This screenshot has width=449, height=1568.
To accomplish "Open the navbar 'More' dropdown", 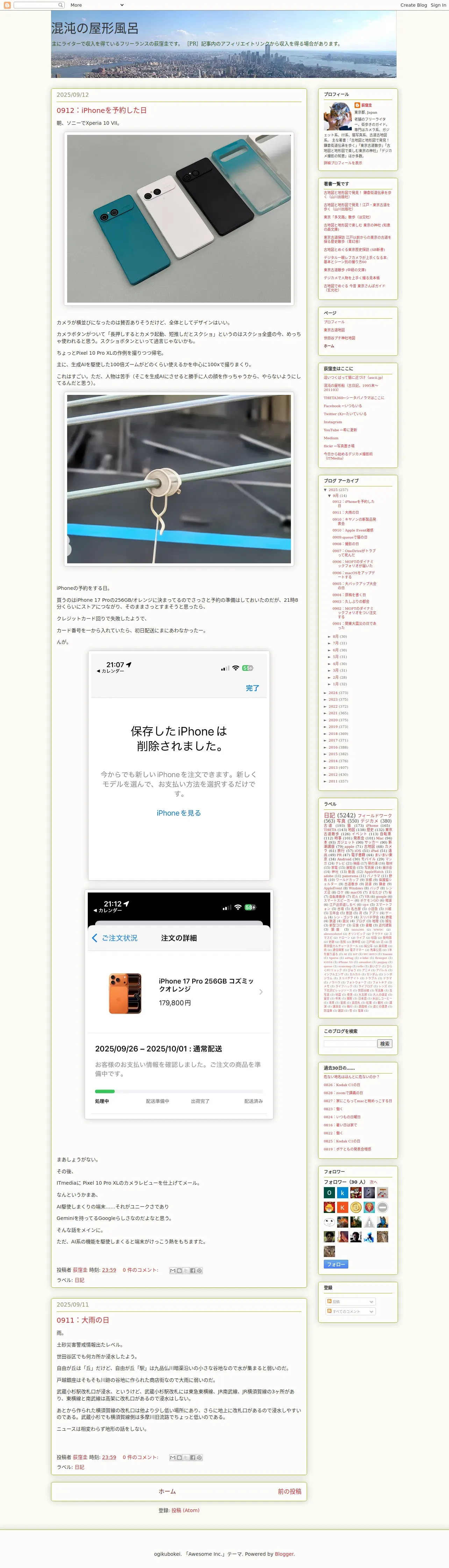I will pos(97,5).
